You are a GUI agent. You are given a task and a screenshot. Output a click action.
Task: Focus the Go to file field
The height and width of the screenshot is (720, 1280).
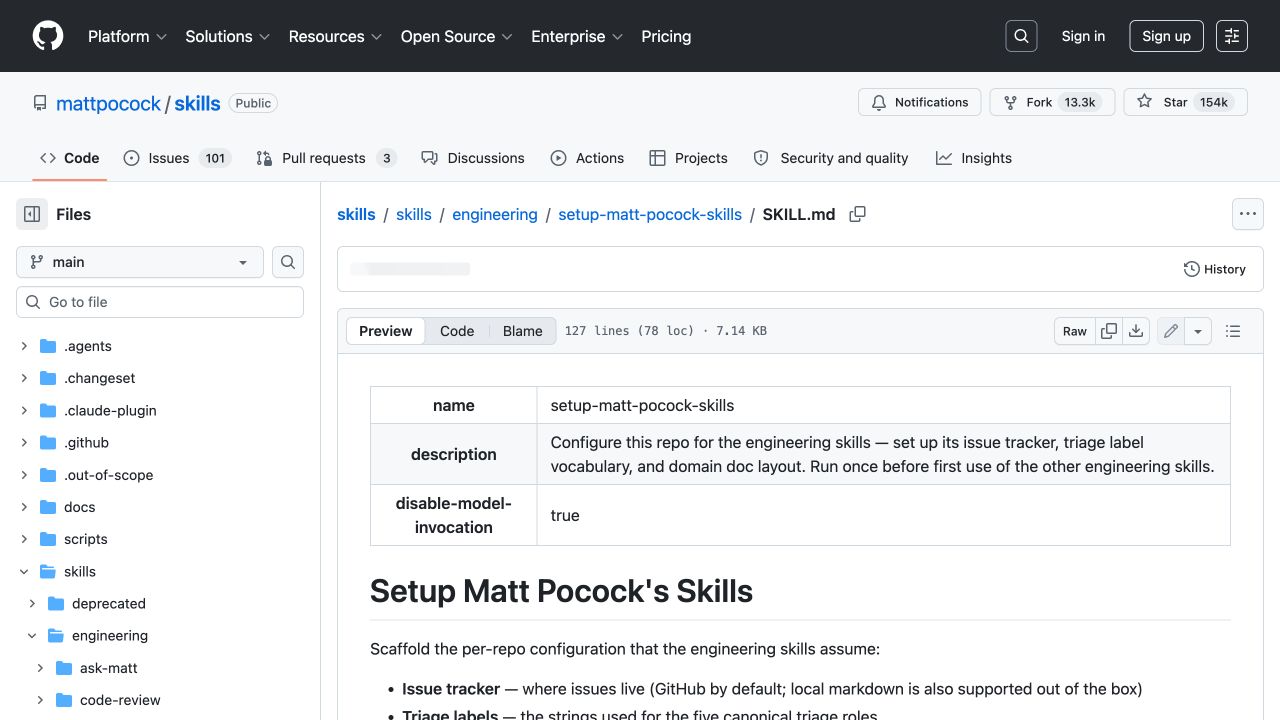[160, 302]
